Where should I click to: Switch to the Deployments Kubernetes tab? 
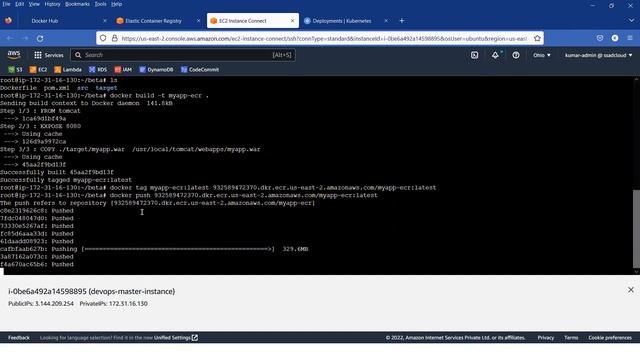(x=342, y=21)
